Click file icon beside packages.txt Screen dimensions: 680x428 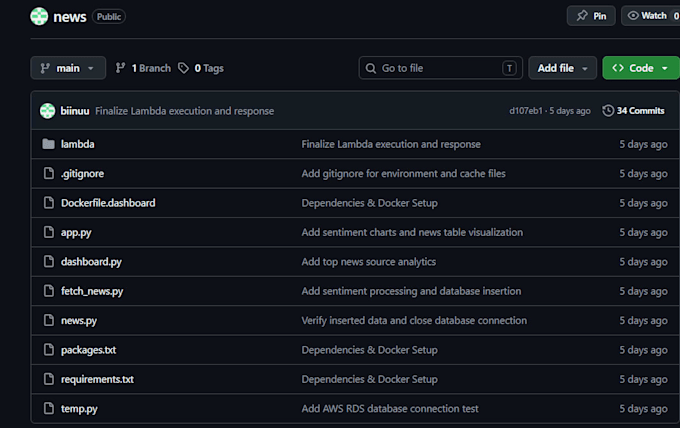[49, 350]
